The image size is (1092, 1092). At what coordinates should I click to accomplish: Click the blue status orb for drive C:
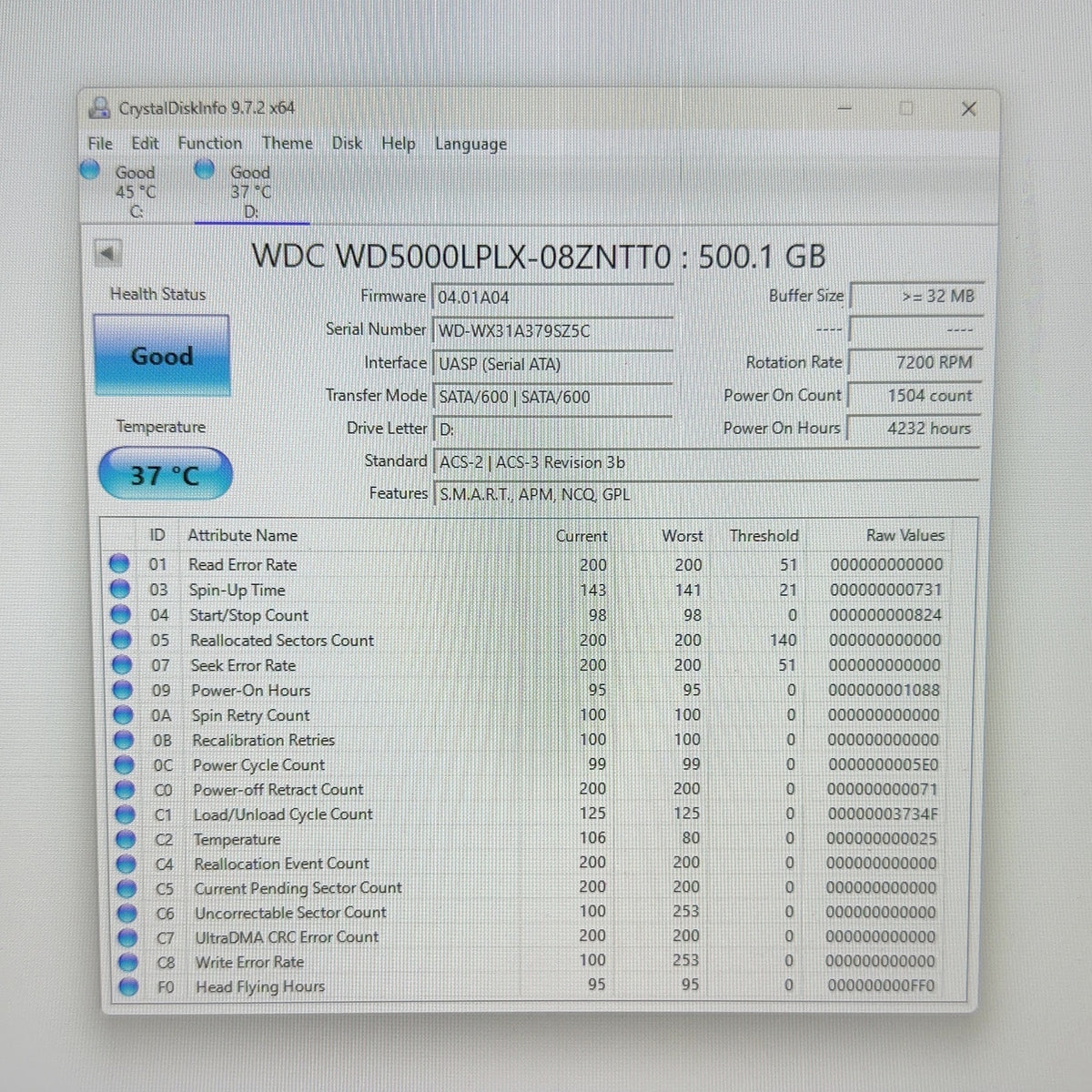tap(89, 169)
